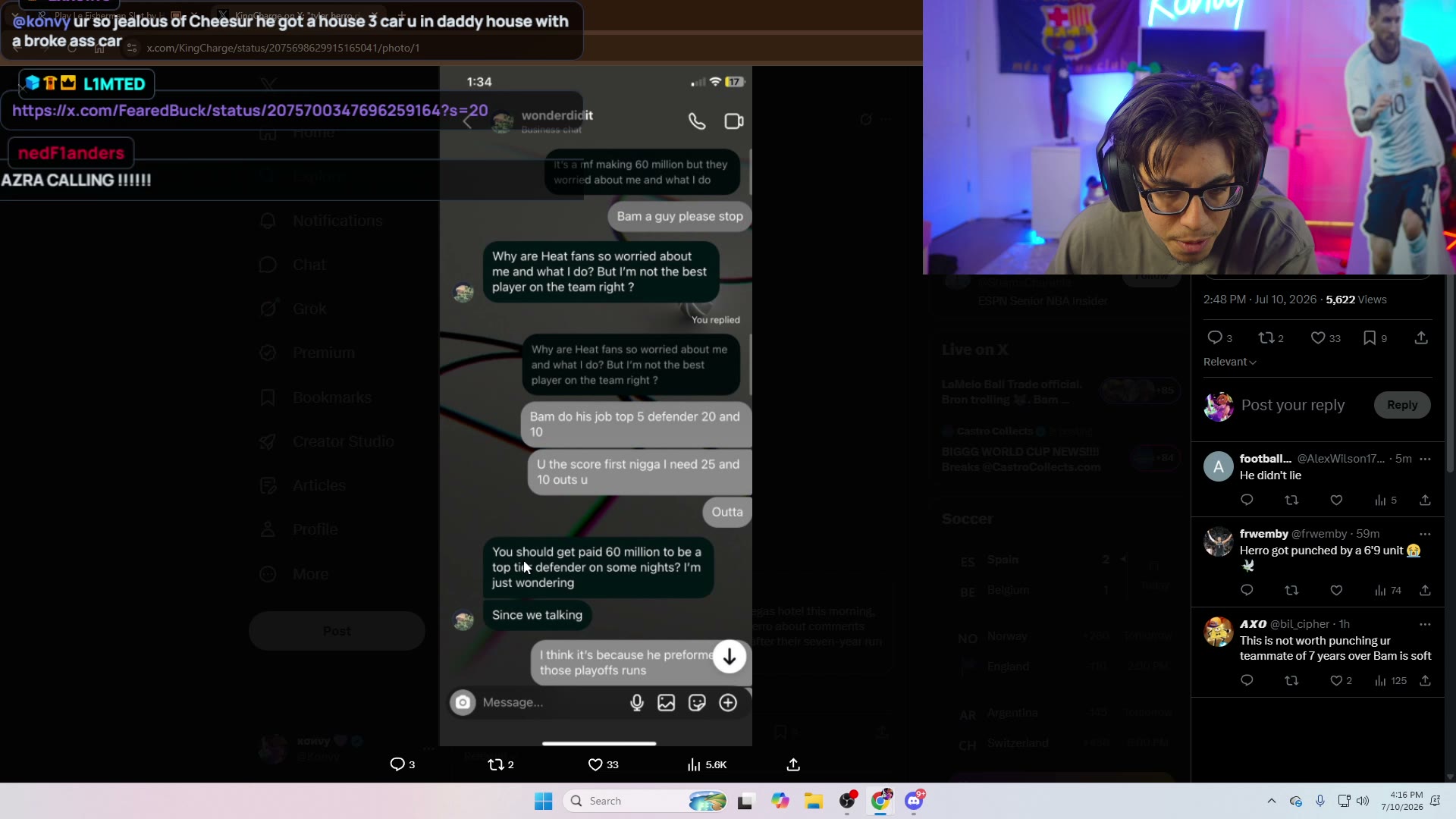Viewport: 1456px width, 819px height.
Task: Open more options on the "He didn't lie" reply
Action: (1425, 459)
